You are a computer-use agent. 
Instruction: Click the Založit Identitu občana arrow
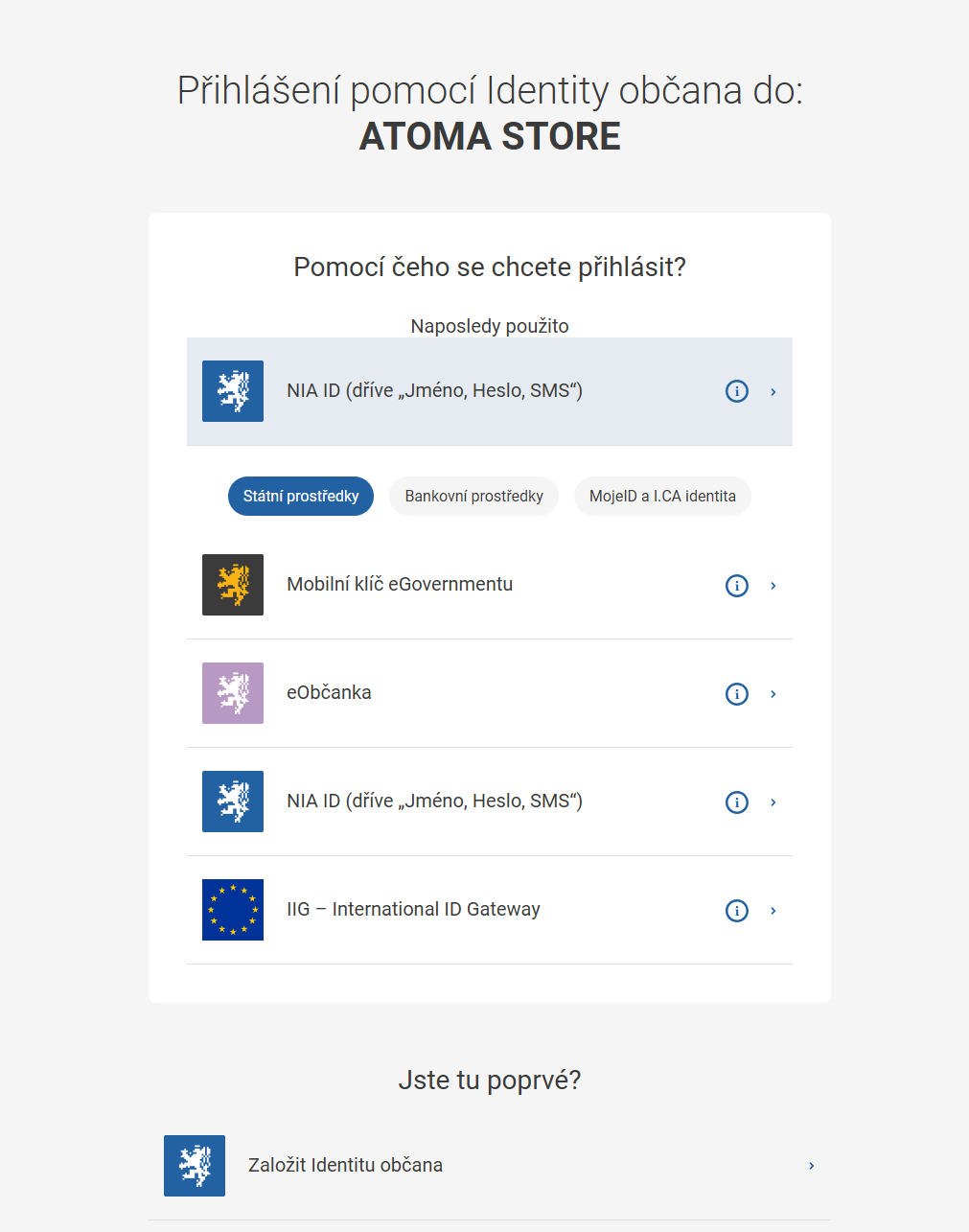pyautogui.click(x=811, y=1166)
